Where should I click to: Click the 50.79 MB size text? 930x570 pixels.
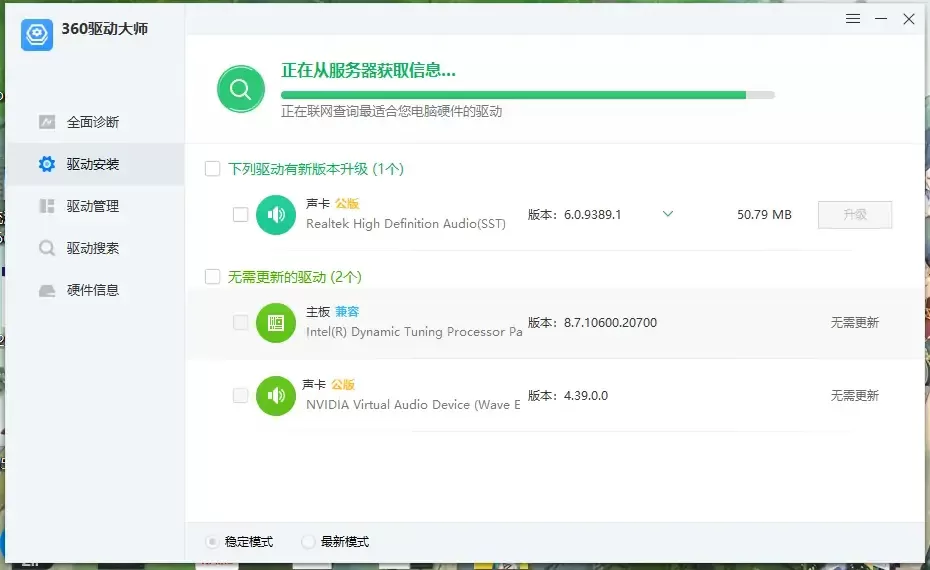[765, 215]
